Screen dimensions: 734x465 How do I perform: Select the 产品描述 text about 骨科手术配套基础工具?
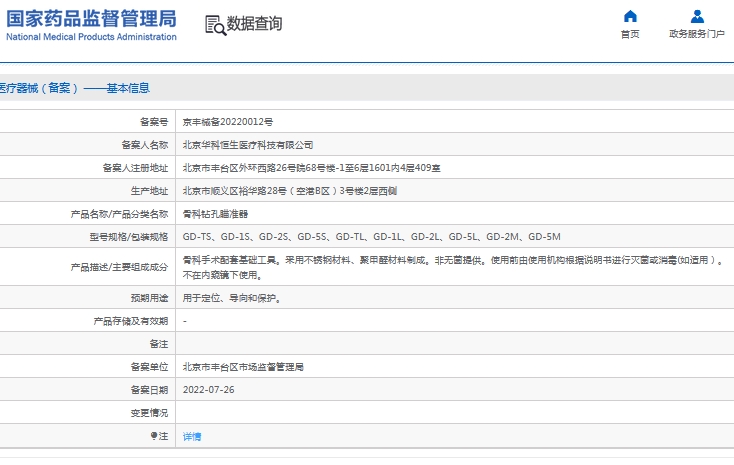453,267
